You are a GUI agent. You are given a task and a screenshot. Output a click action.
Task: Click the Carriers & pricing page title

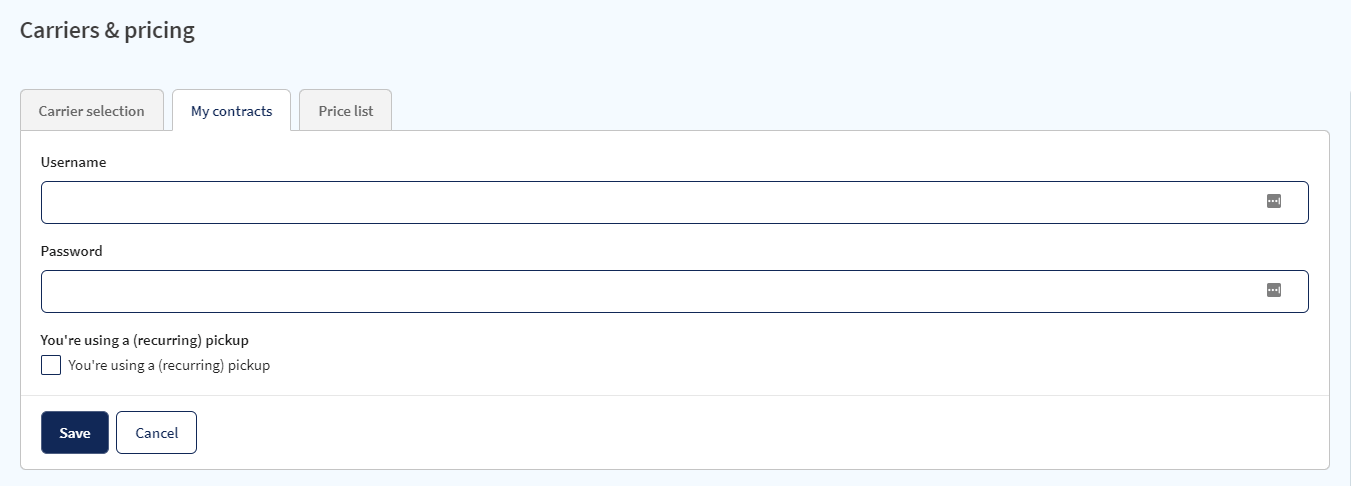tap(107, 30)
